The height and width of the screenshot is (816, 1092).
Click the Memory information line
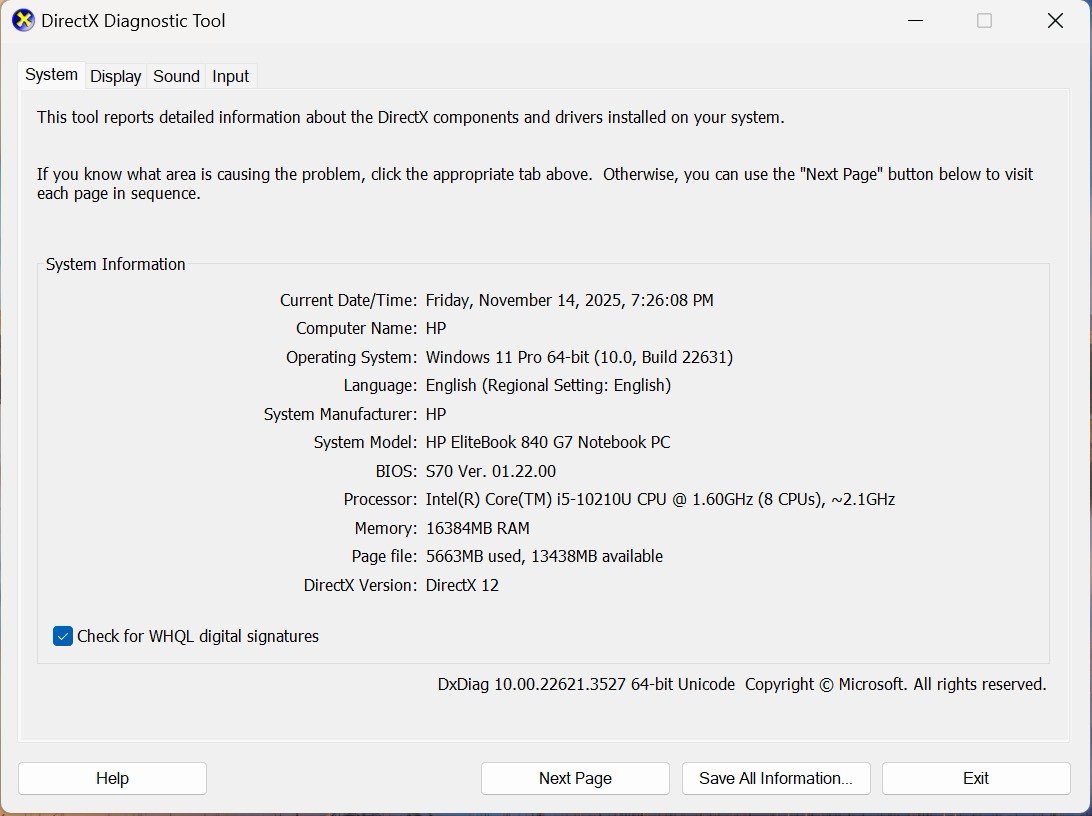[x=478, y=528]
